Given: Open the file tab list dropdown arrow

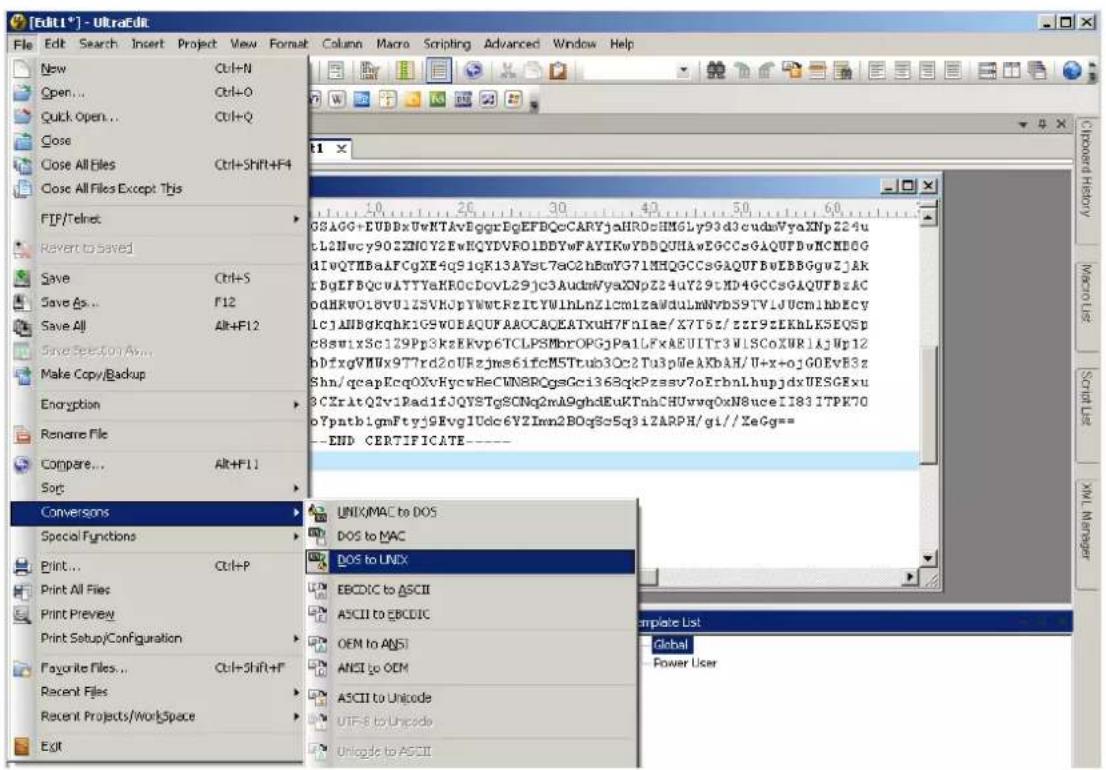Looking at the screenshot, I should pos(1023,125).
